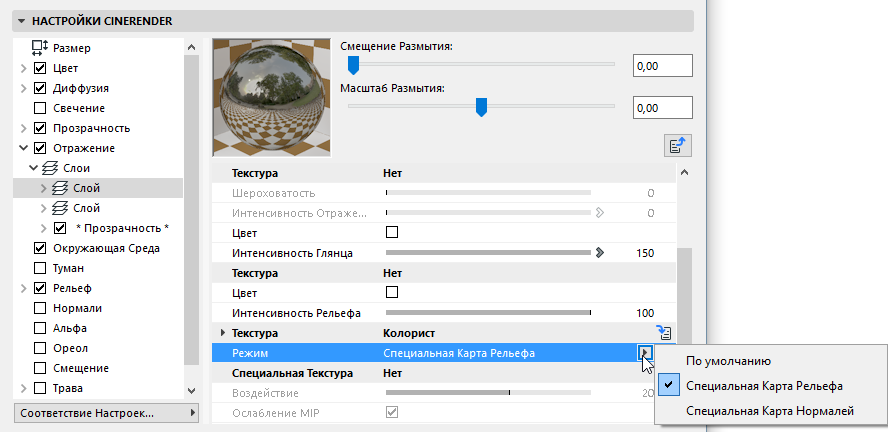Viewport: 888px width, 432px height.
Task: Click the Масштаб Размытия slider handle
Action: click(x=481, y=107)
